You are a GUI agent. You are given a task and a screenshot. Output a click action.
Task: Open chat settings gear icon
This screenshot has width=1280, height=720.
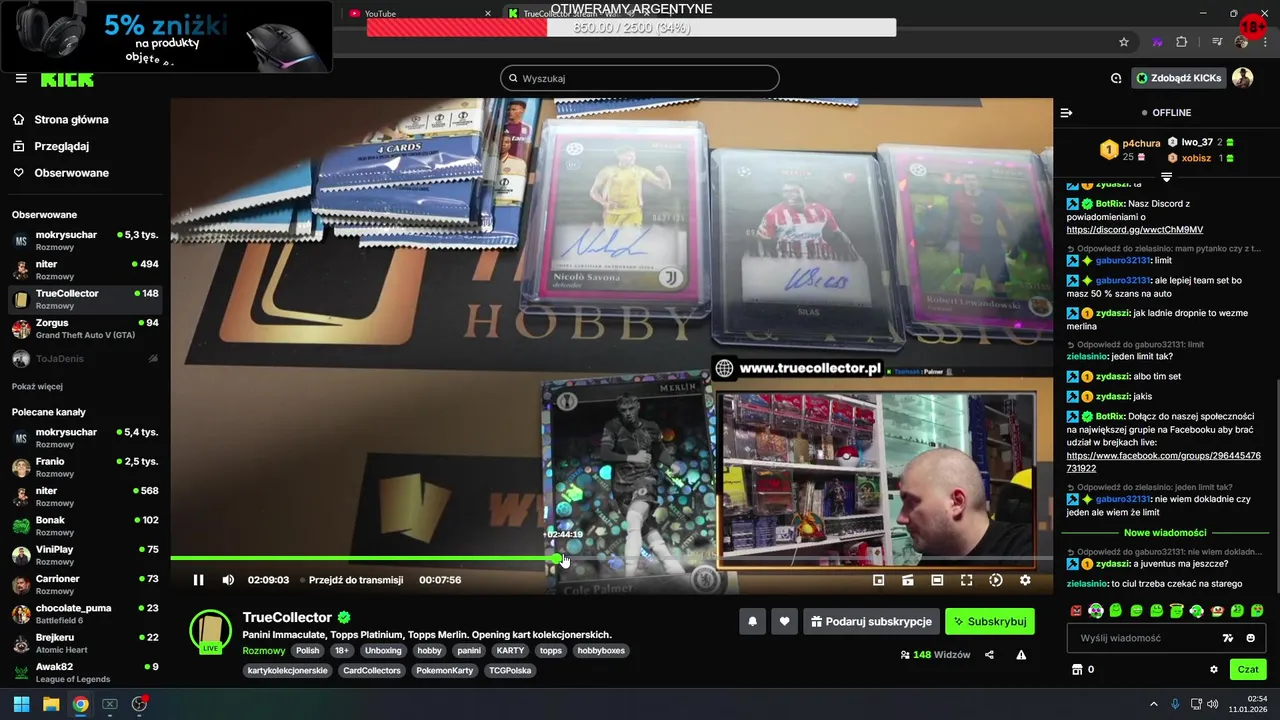tap(1214, 670)
